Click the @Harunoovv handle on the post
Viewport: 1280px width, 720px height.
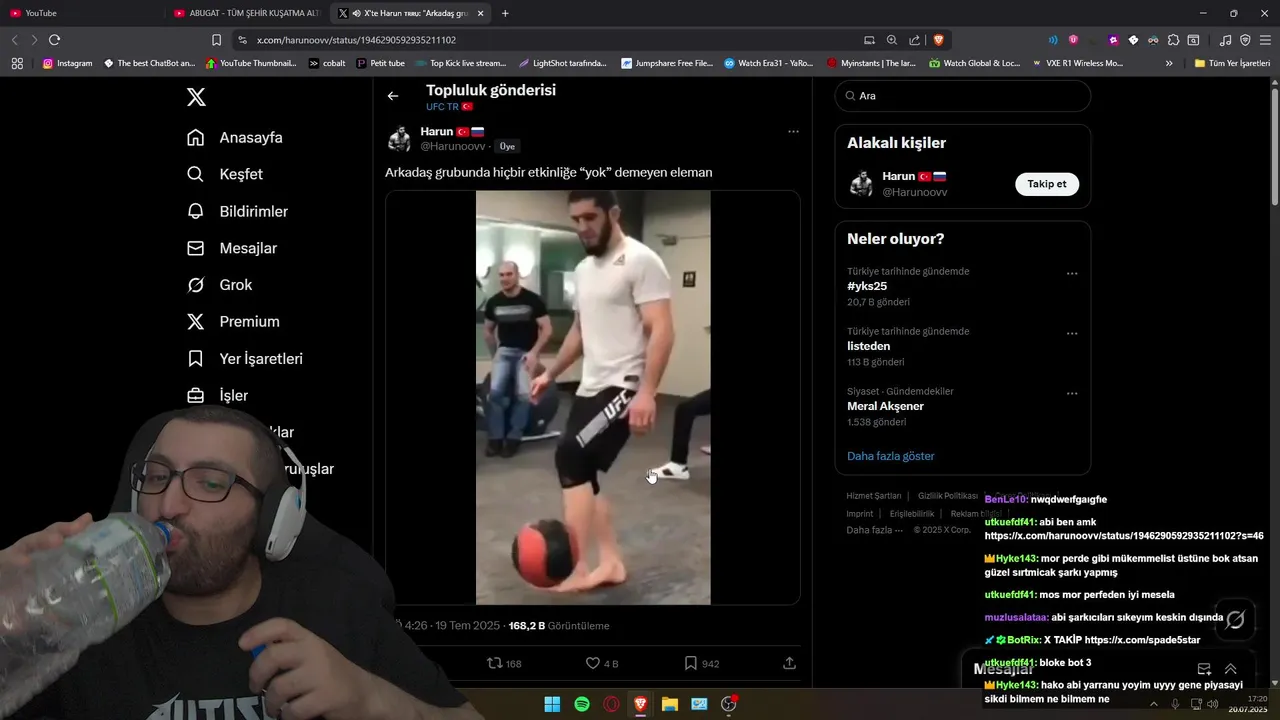453,147
